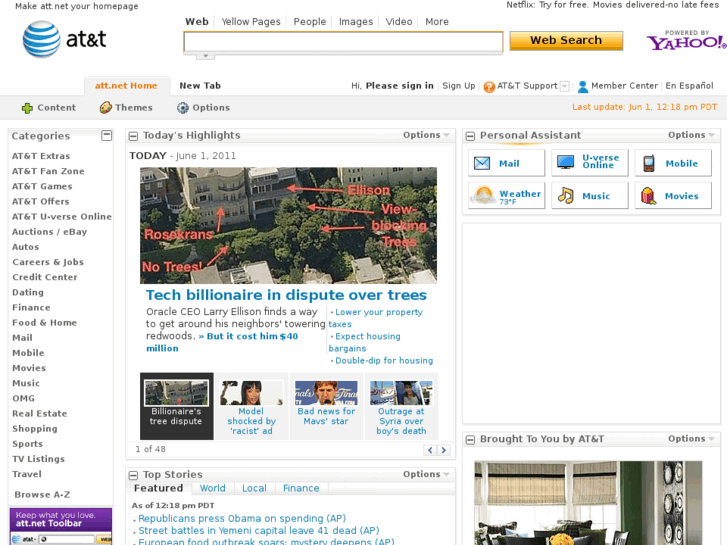Open TV Listings category
This screenshot has height=545, width=727.
pyautogui.click(x=38, y=459)
